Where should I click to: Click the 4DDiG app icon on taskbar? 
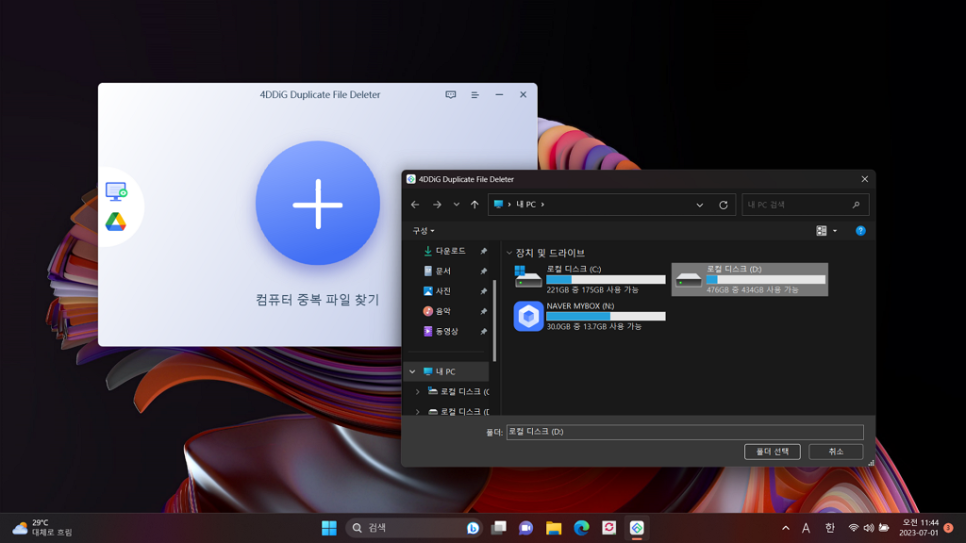[x=636, y=528]
